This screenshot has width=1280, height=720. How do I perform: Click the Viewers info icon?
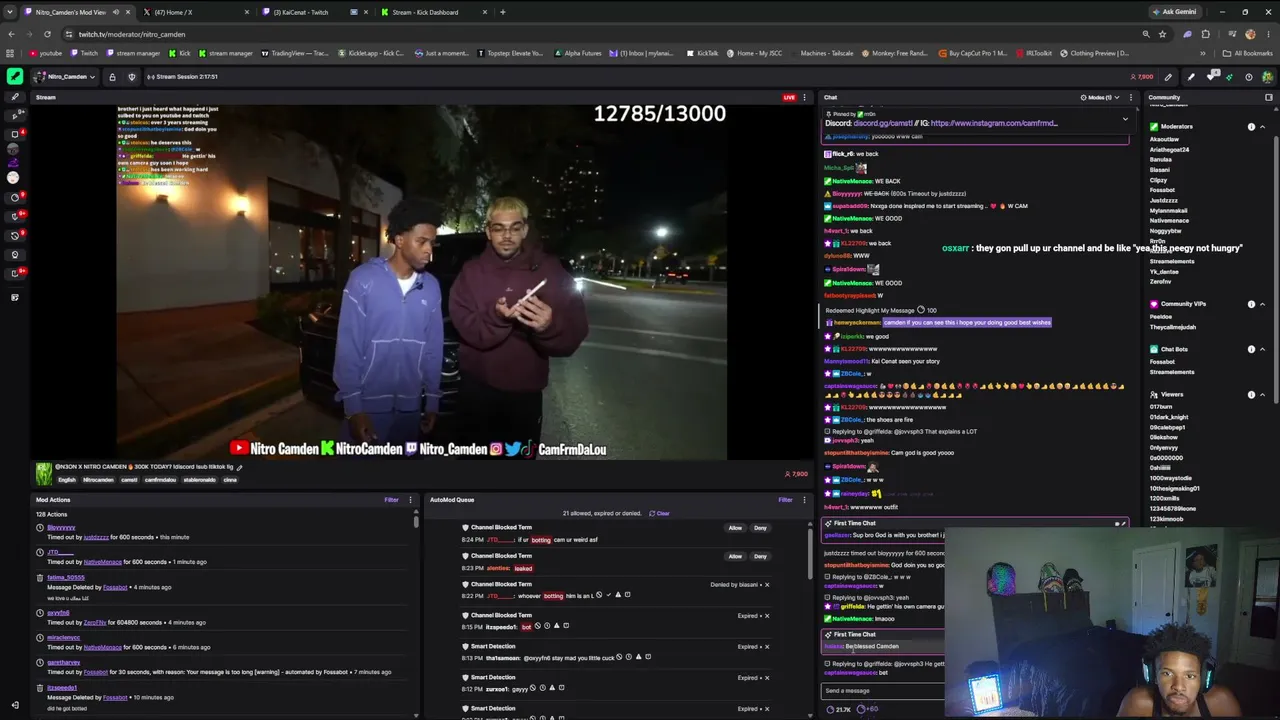pyautogui.click(x=1251, y=394)
